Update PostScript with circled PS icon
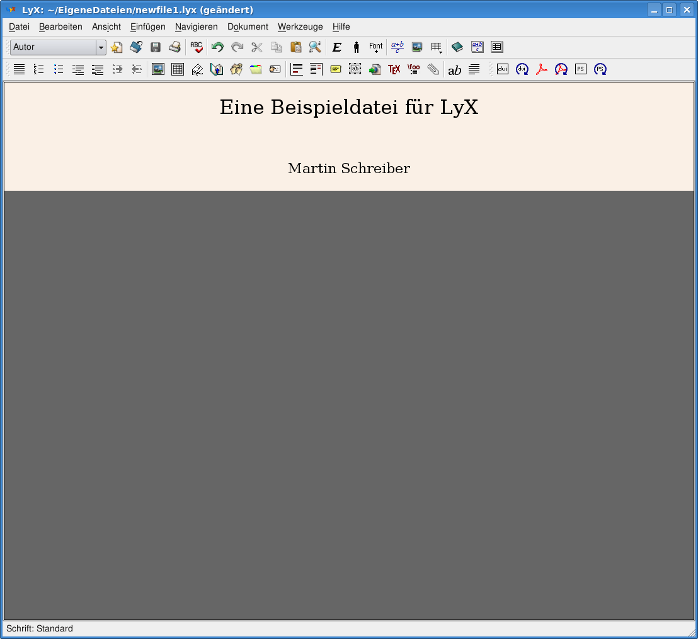The width and height of the screenshot is (698, 639). tap(601, 69)
